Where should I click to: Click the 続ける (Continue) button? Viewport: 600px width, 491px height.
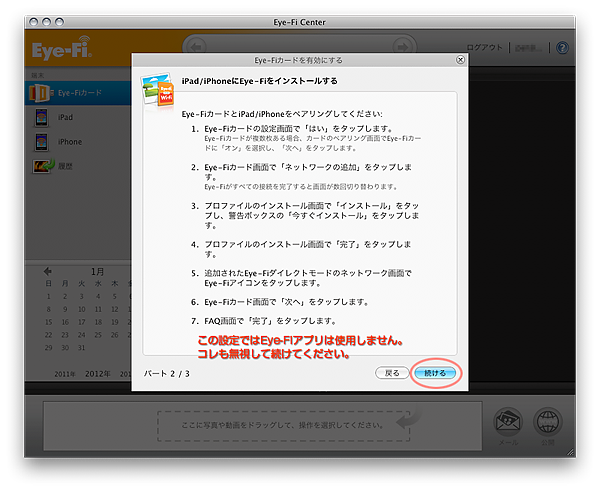tap(435, 373)
